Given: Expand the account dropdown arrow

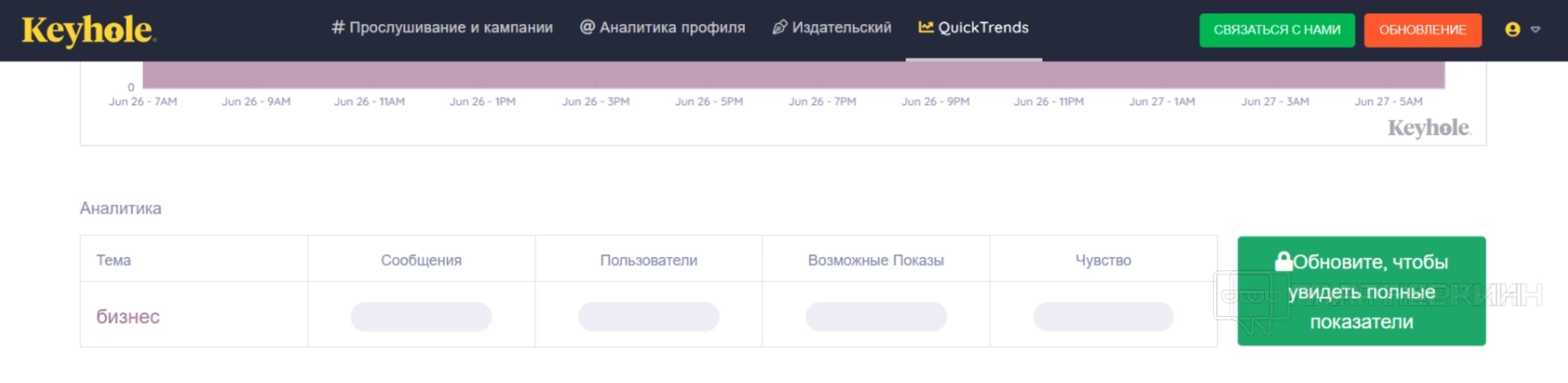Looking at the screenshot, I should [x=1535, y=30].
